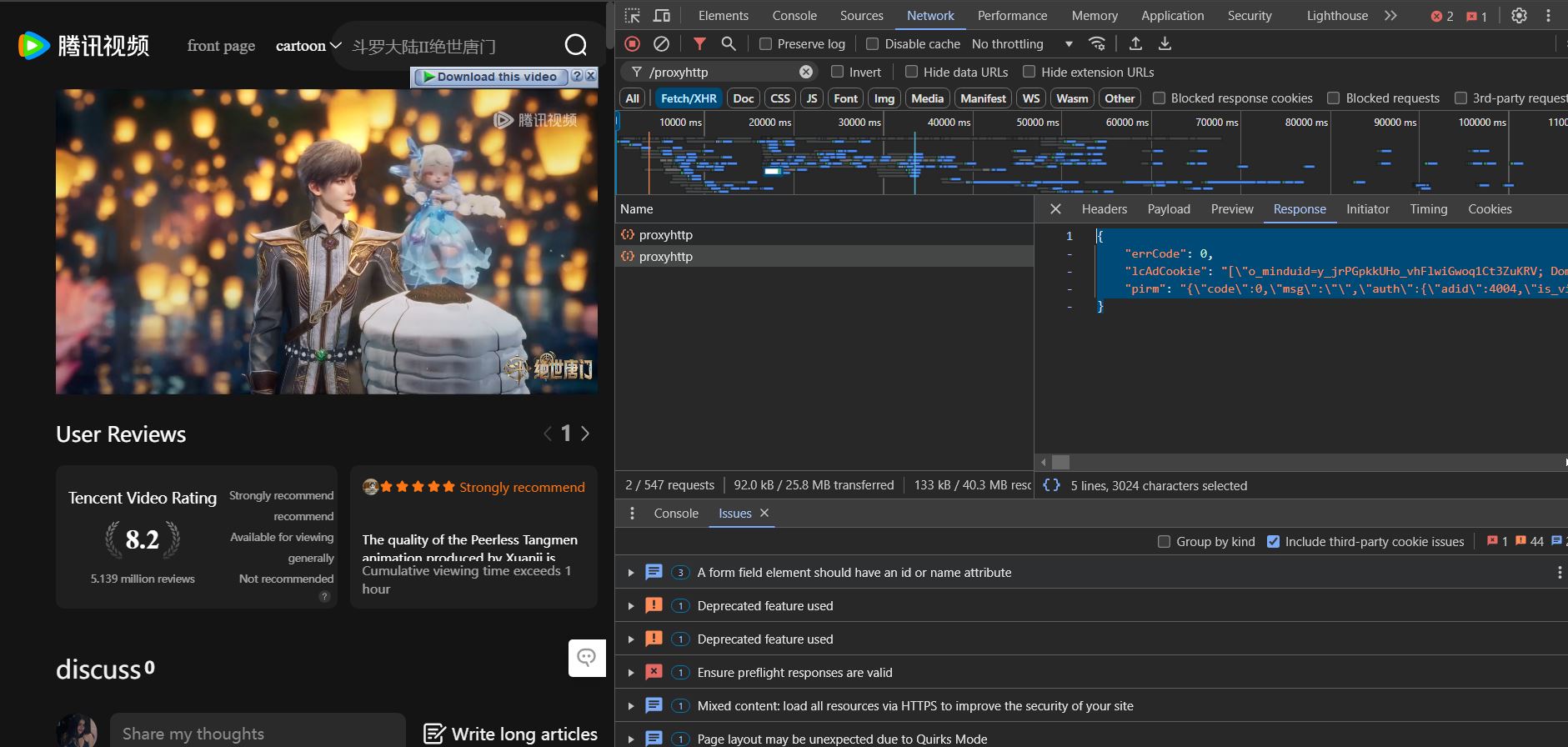Switch to the Headers tab

click(x=1104, y=209)
